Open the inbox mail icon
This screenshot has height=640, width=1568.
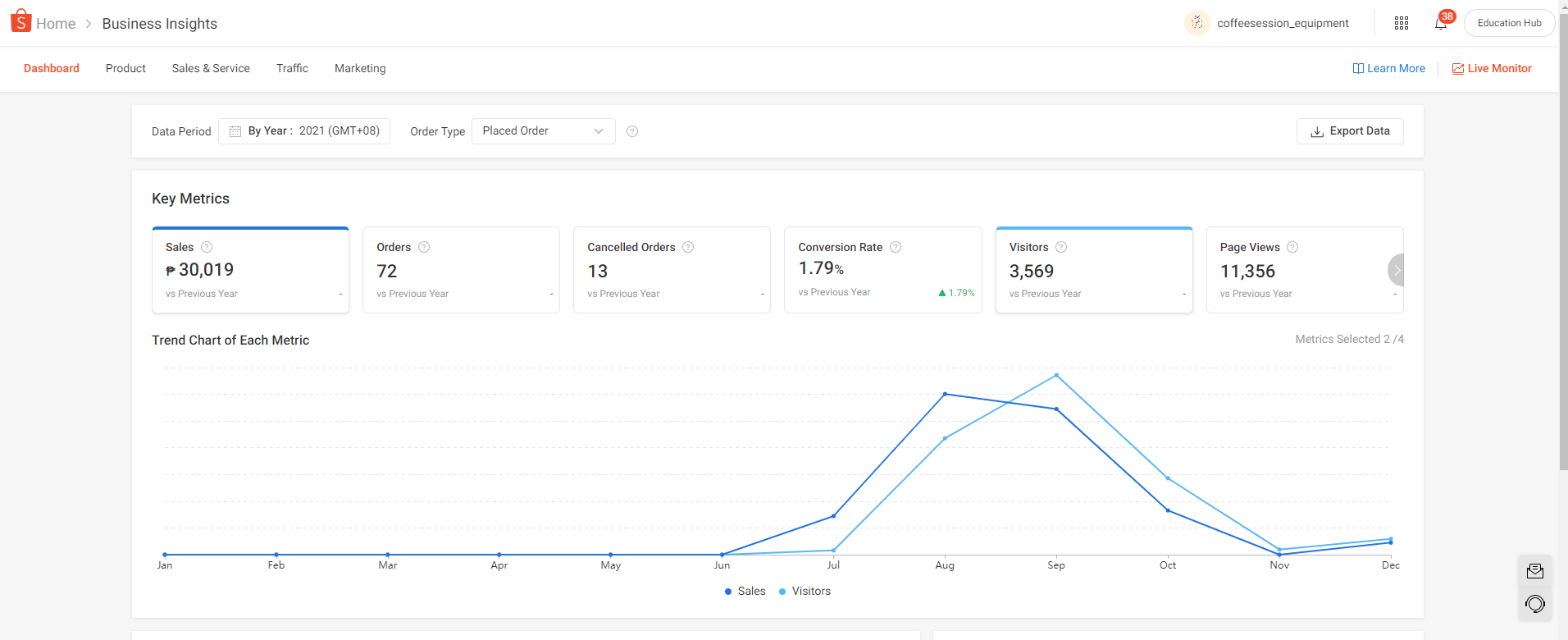pyautogui.click(x=1535, y=571)
